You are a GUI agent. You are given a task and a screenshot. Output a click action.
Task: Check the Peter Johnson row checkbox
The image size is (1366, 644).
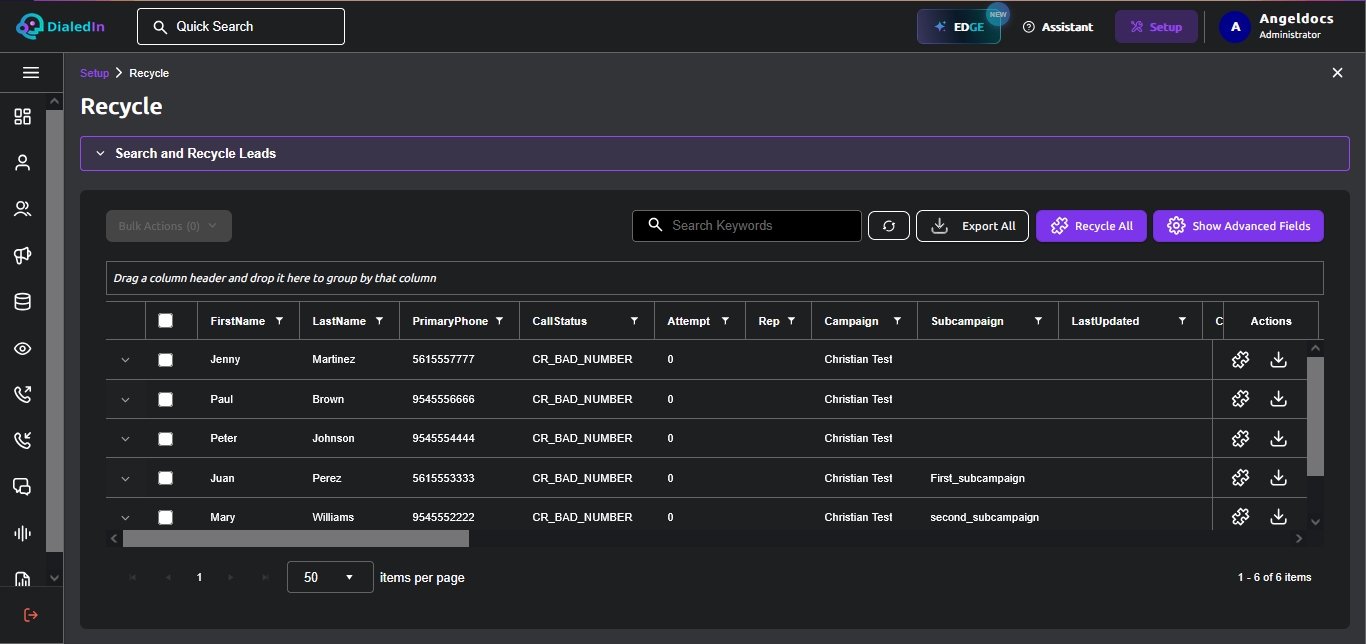click(x=166, y=438)
